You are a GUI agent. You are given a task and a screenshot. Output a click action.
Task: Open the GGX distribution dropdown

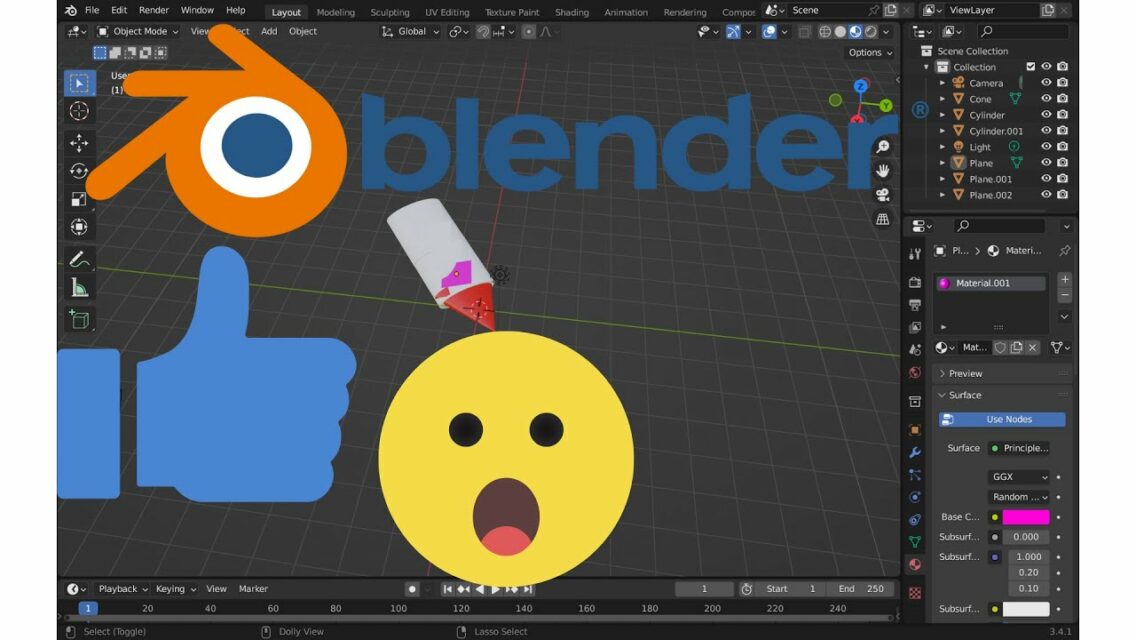coord(1019,476)
